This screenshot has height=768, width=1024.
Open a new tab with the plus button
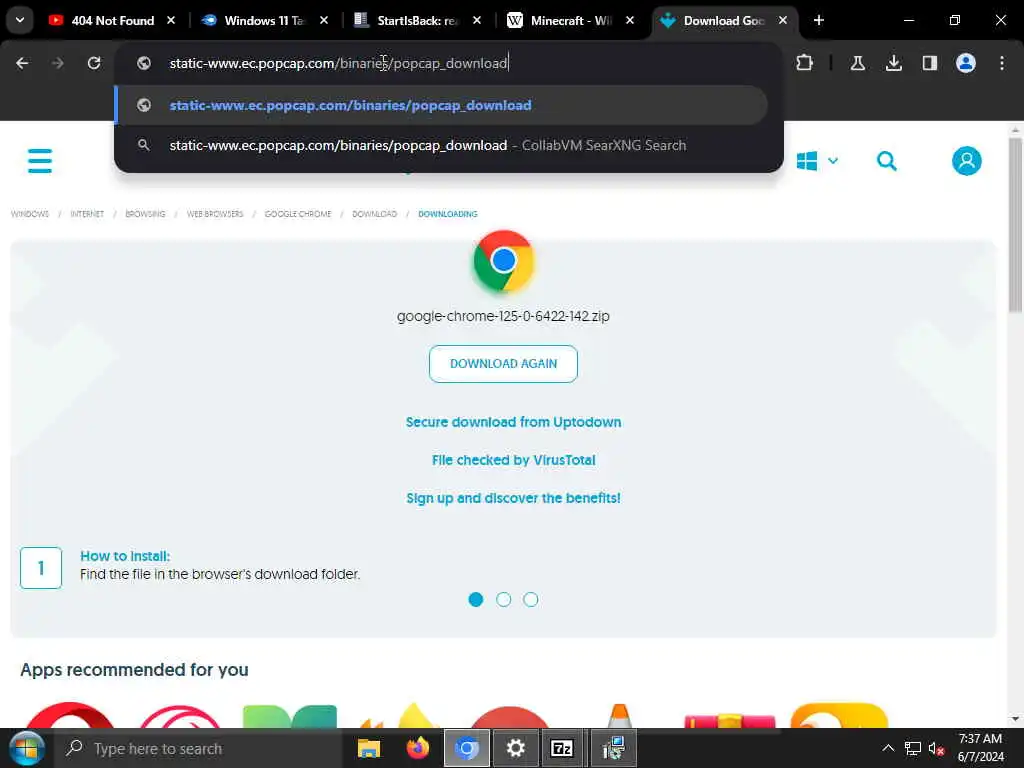click(819, 20)
